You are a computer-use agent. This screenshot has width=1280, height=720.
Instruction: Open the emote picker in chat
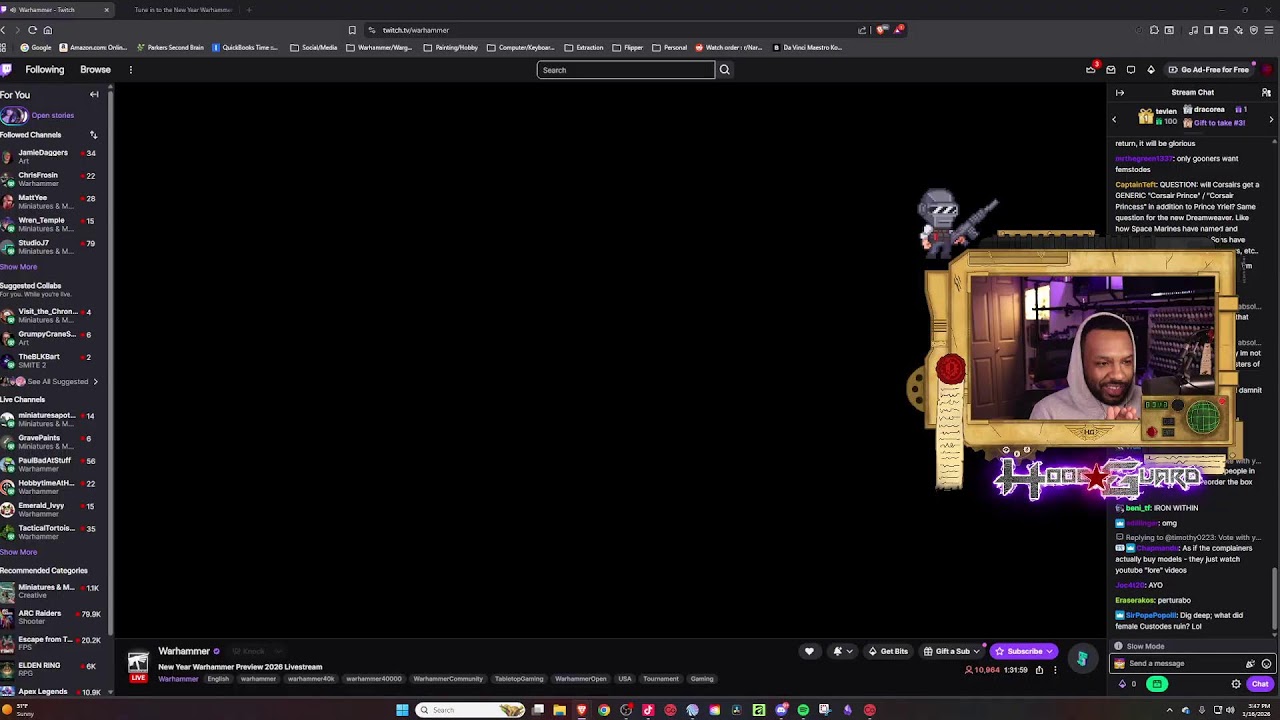click(x=1266, y=664)
